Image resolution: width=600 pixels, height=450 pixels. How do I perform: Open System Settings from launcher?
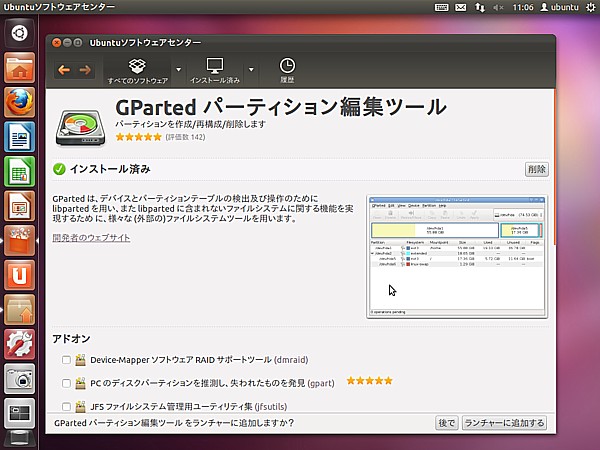coord(20,344)
